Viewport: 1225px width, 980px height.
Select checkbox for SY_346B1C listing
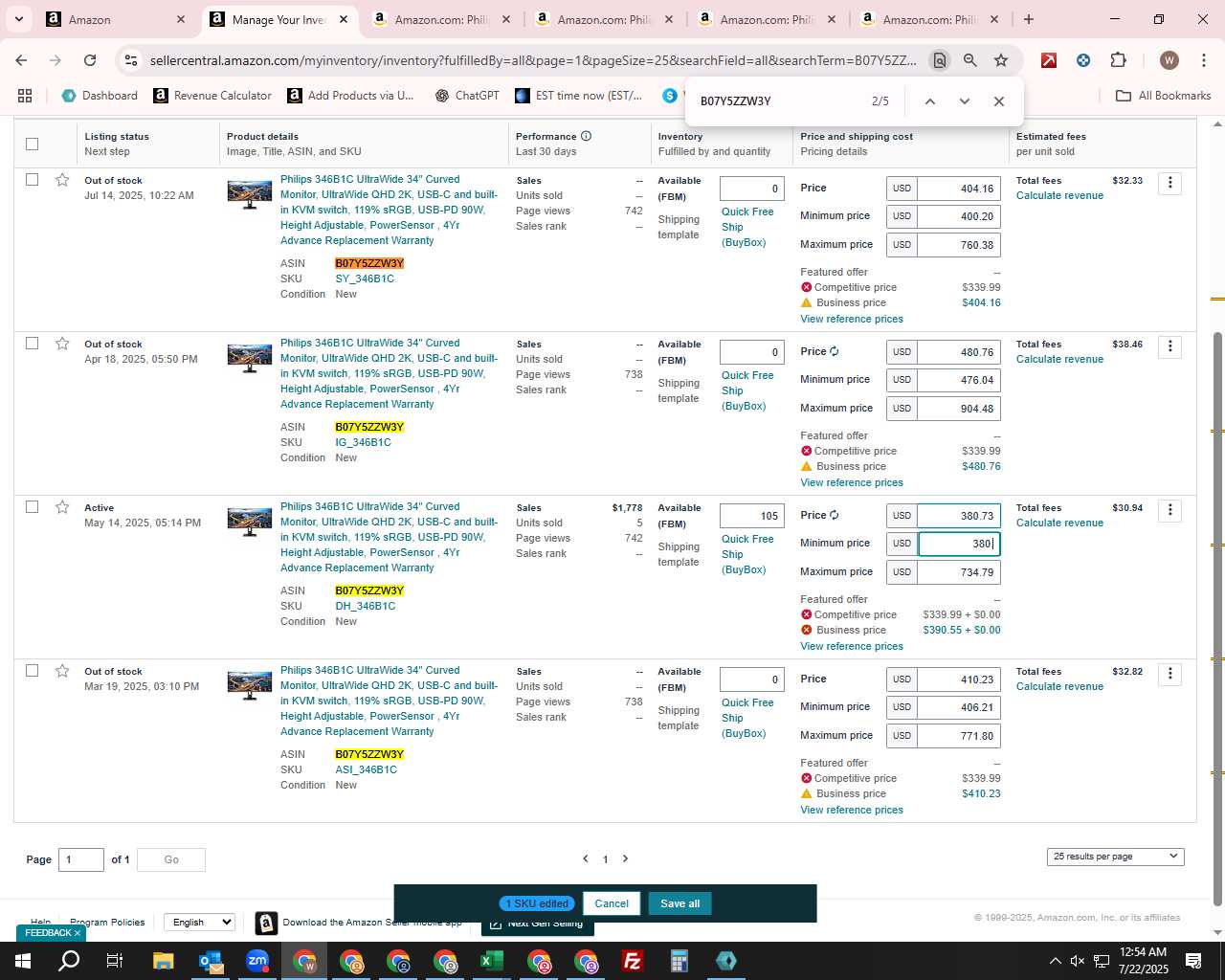coord(32,180)
